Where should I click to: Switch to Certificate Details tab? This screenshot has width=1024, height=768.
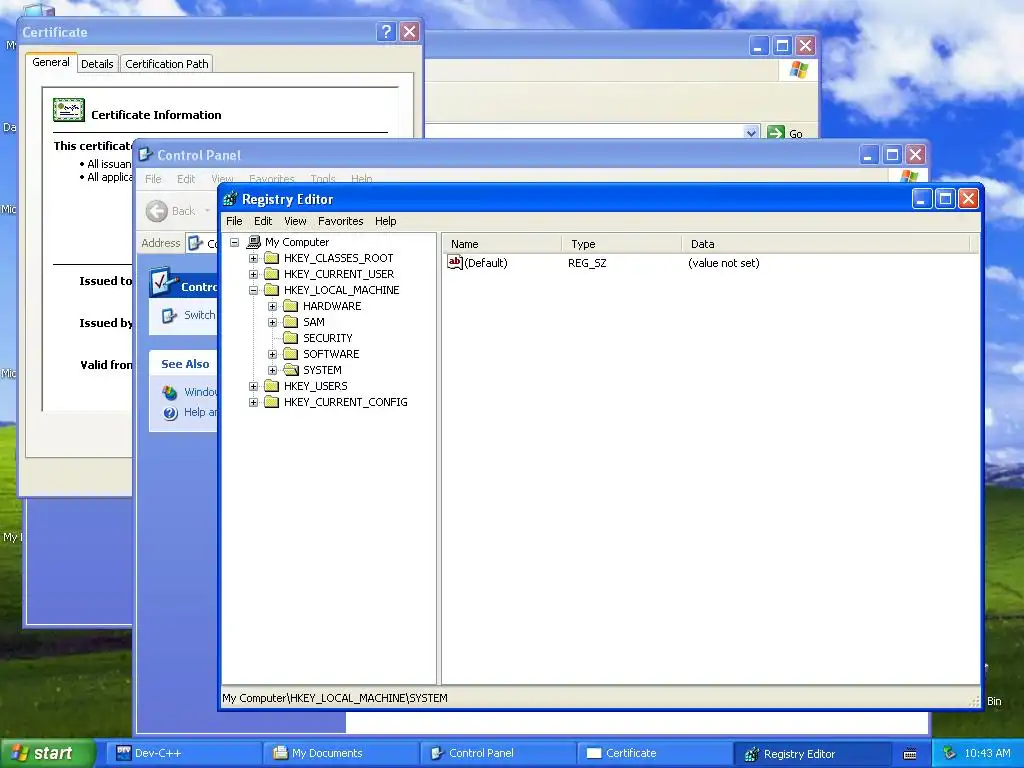pos(97,64)
